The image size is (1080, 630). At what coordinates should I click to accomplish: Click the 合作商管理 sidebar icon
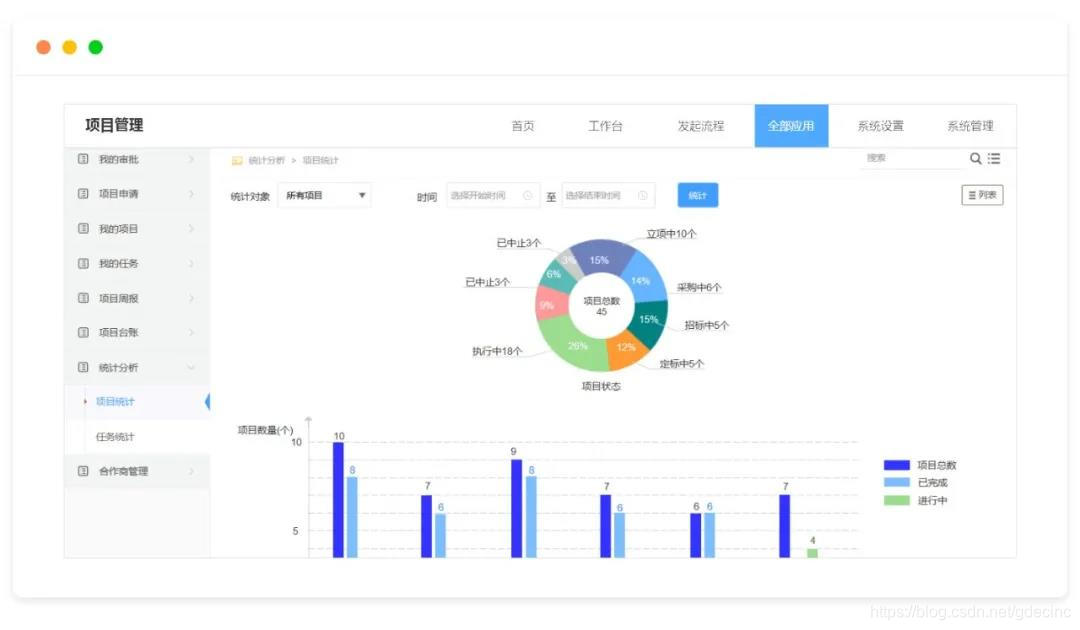(85, 472)
